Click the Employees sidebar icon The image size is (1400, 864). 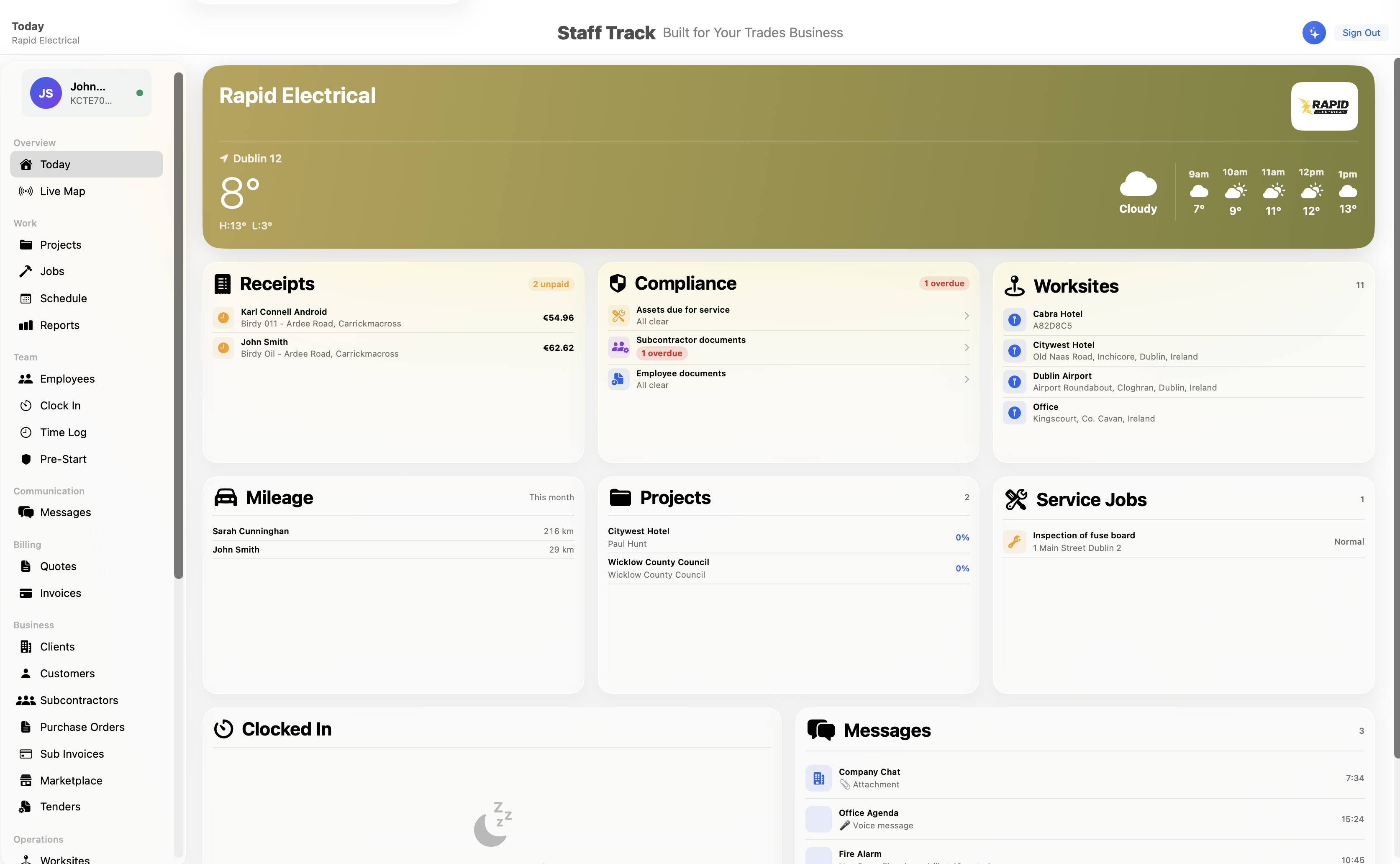click(26, 379)
